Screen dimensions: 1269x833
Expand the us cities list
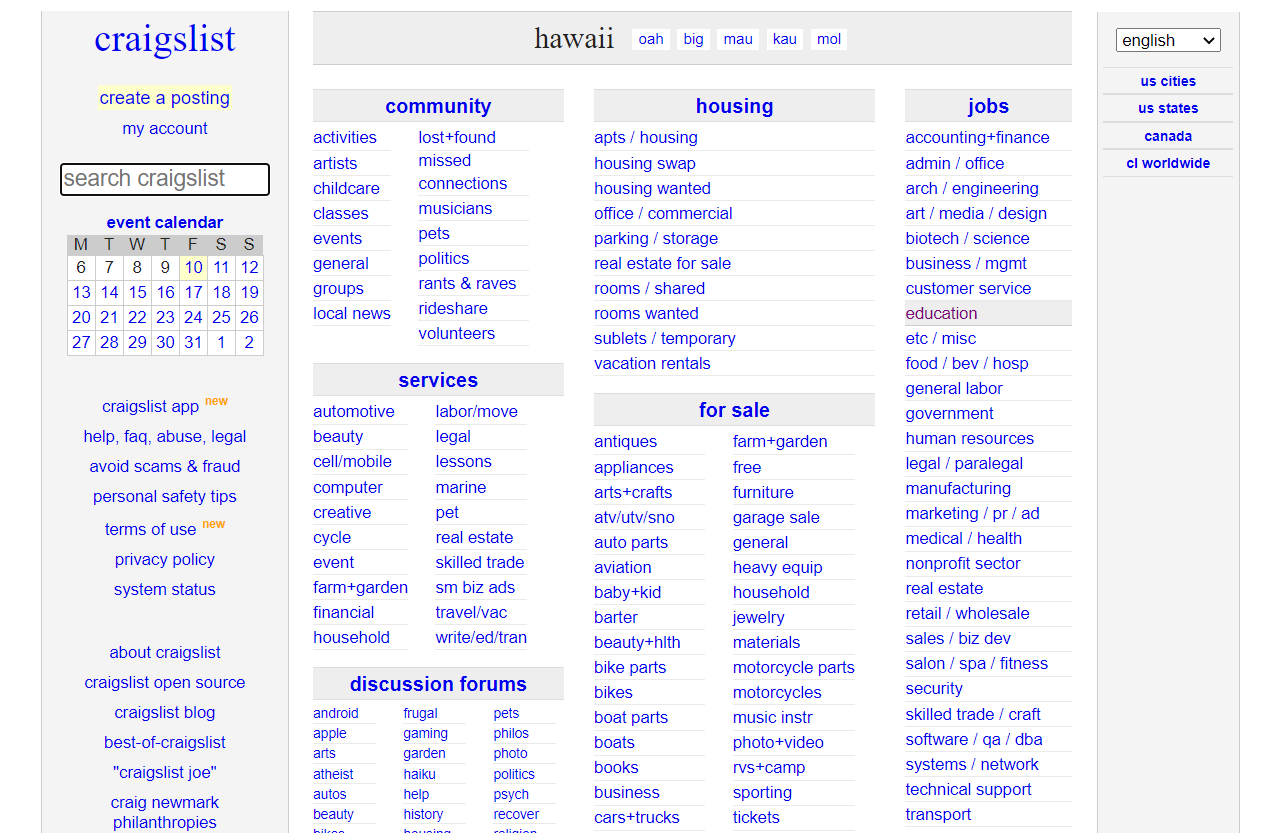[x=1168, y=81]
